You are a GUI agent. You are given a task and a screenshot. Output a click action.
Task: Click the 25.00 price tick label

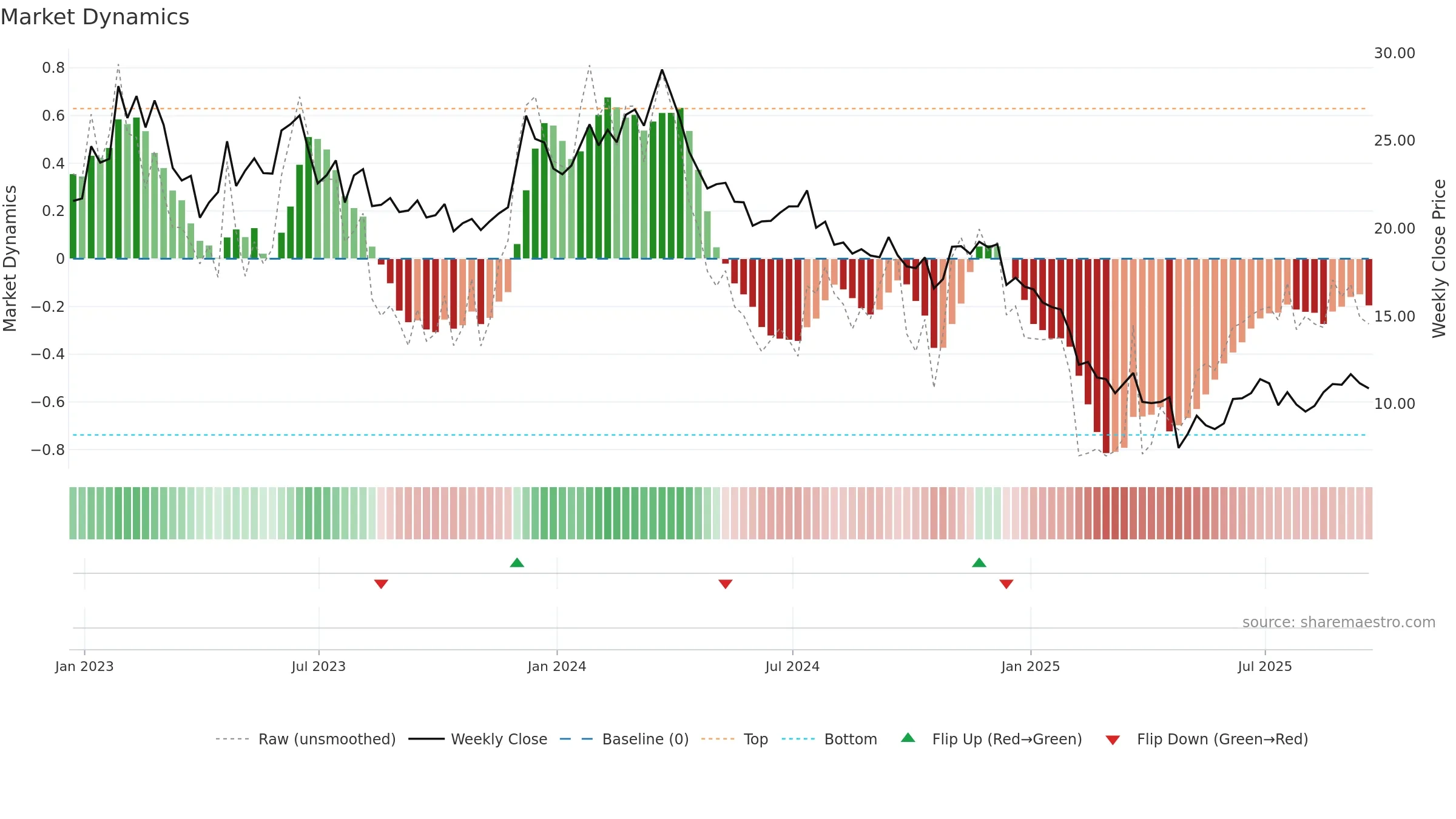point(1395,141)
